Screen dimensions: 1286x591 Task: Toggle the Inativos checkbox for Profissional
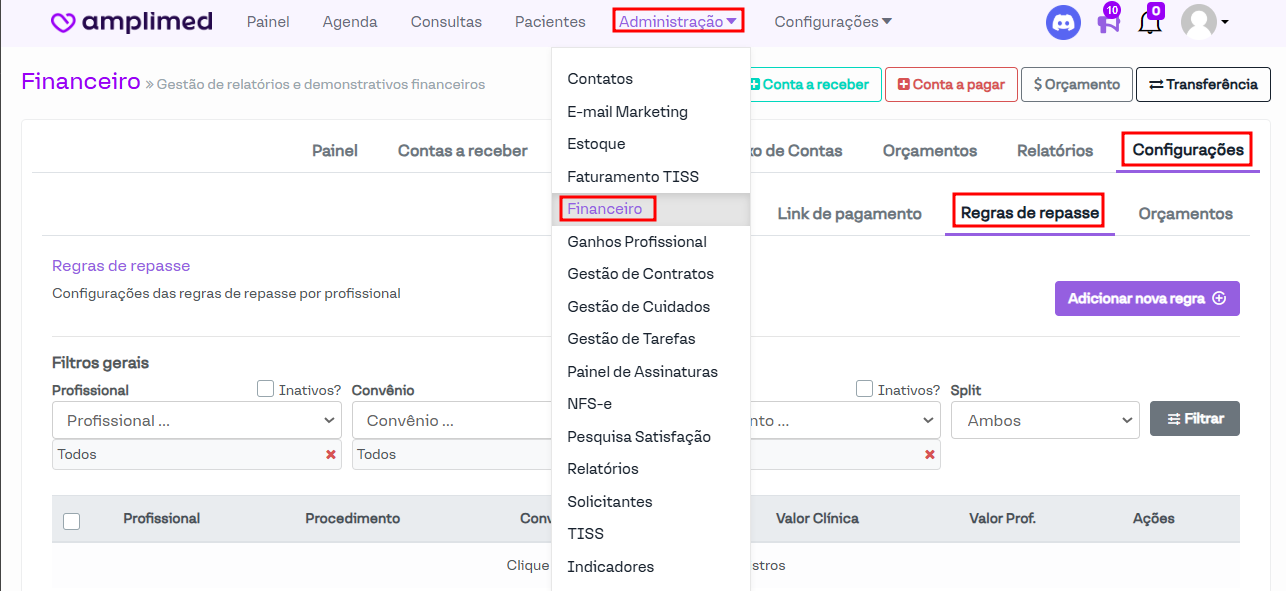(266, 389)
